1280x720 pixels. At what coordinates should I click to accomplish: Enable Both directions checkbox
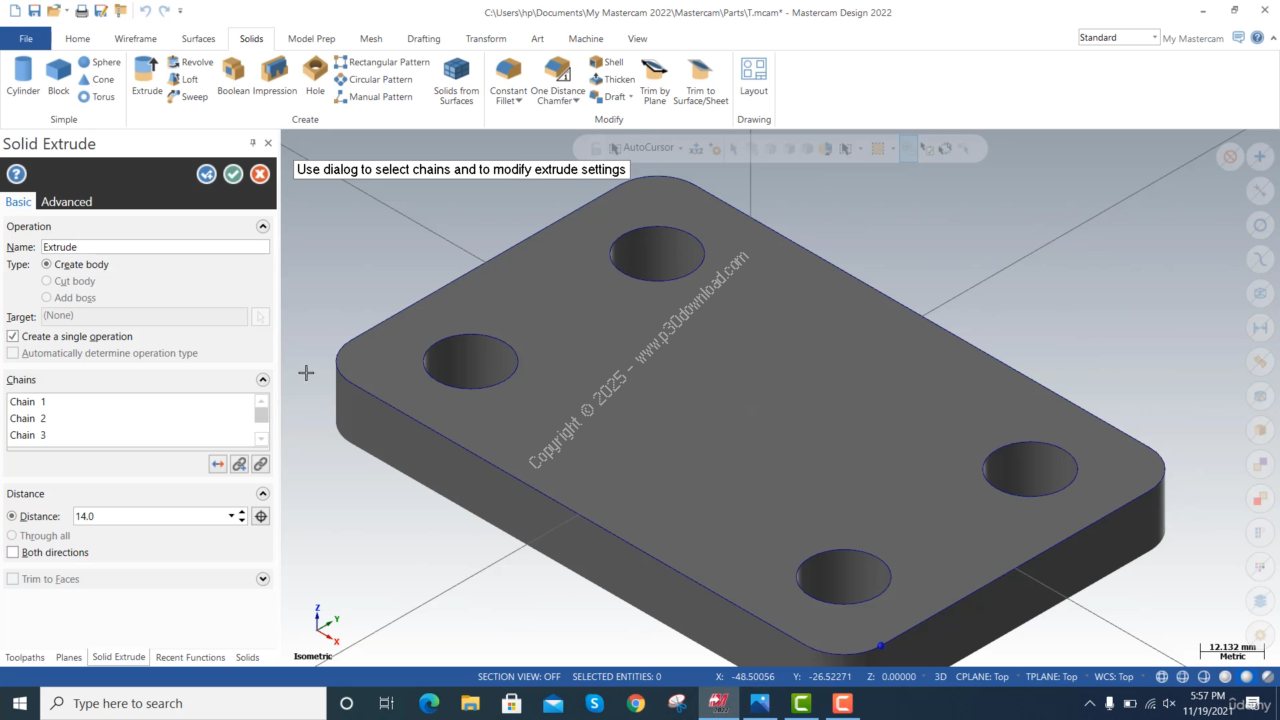13,552
